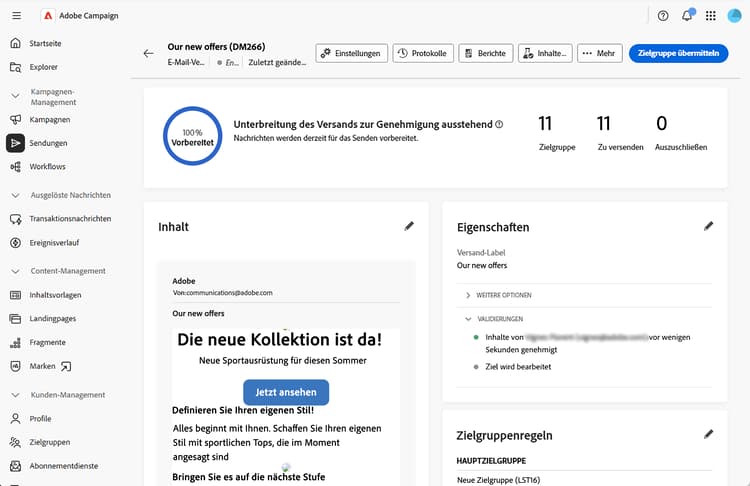This screenshot has height=486, width=750.
Task: Click the Zielgruppen audiences icon
Action: [16, 442]
